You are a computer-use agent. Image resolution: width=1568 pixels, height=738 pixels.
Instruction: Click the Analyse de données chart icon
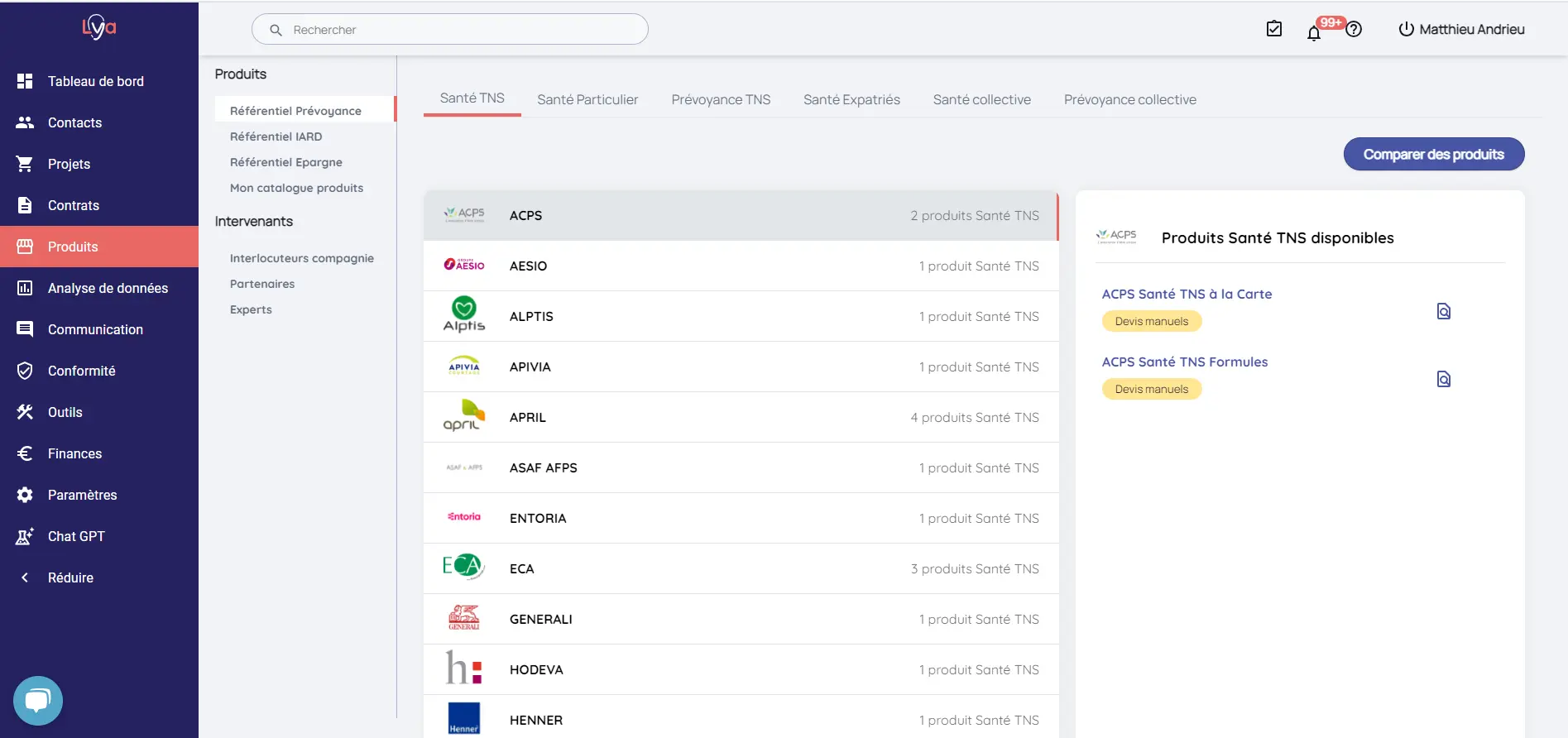[x=25, y=288]
